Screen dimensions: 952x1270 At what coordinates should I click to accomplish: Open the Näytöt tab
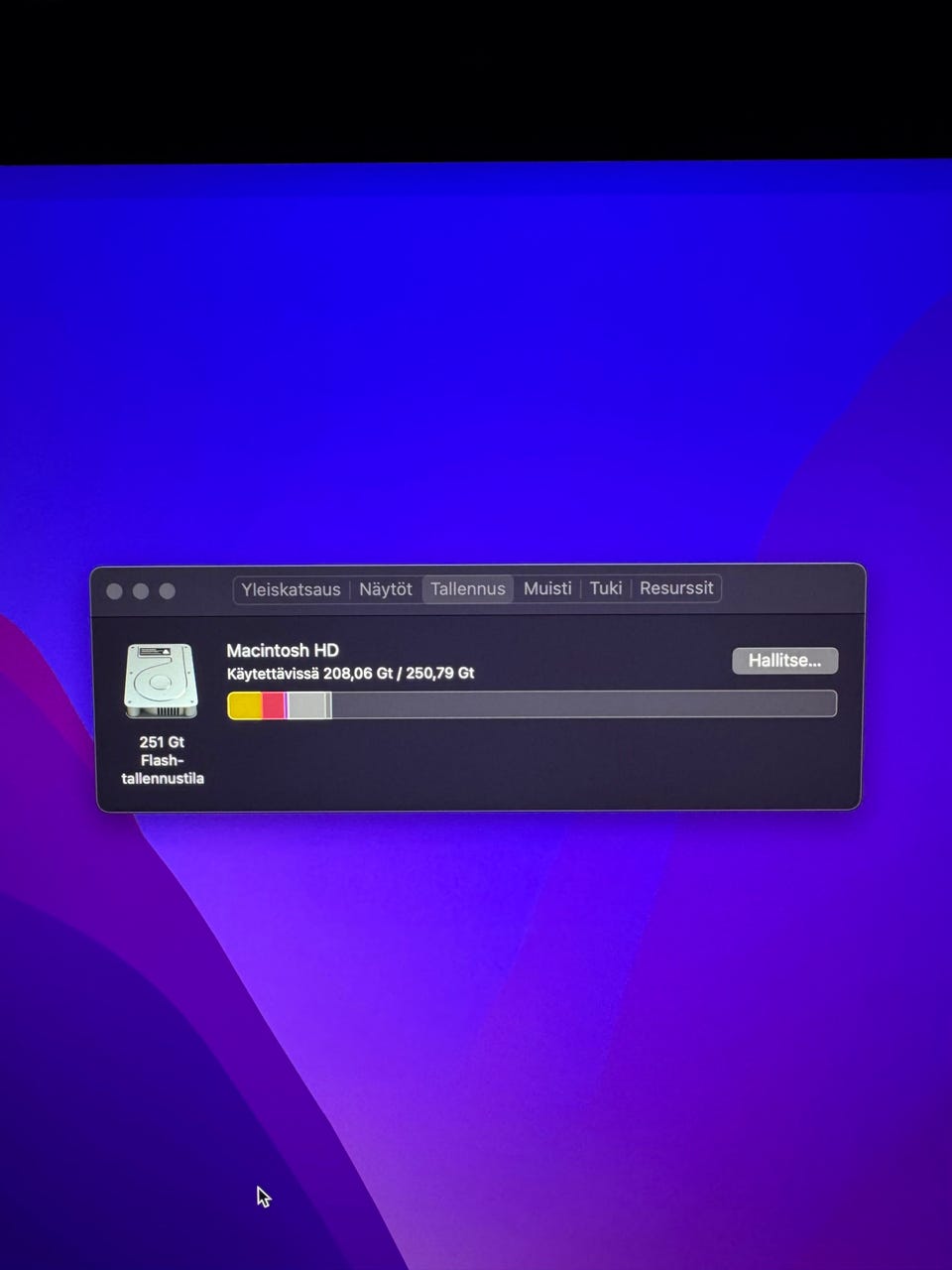[x=386, y=589]
